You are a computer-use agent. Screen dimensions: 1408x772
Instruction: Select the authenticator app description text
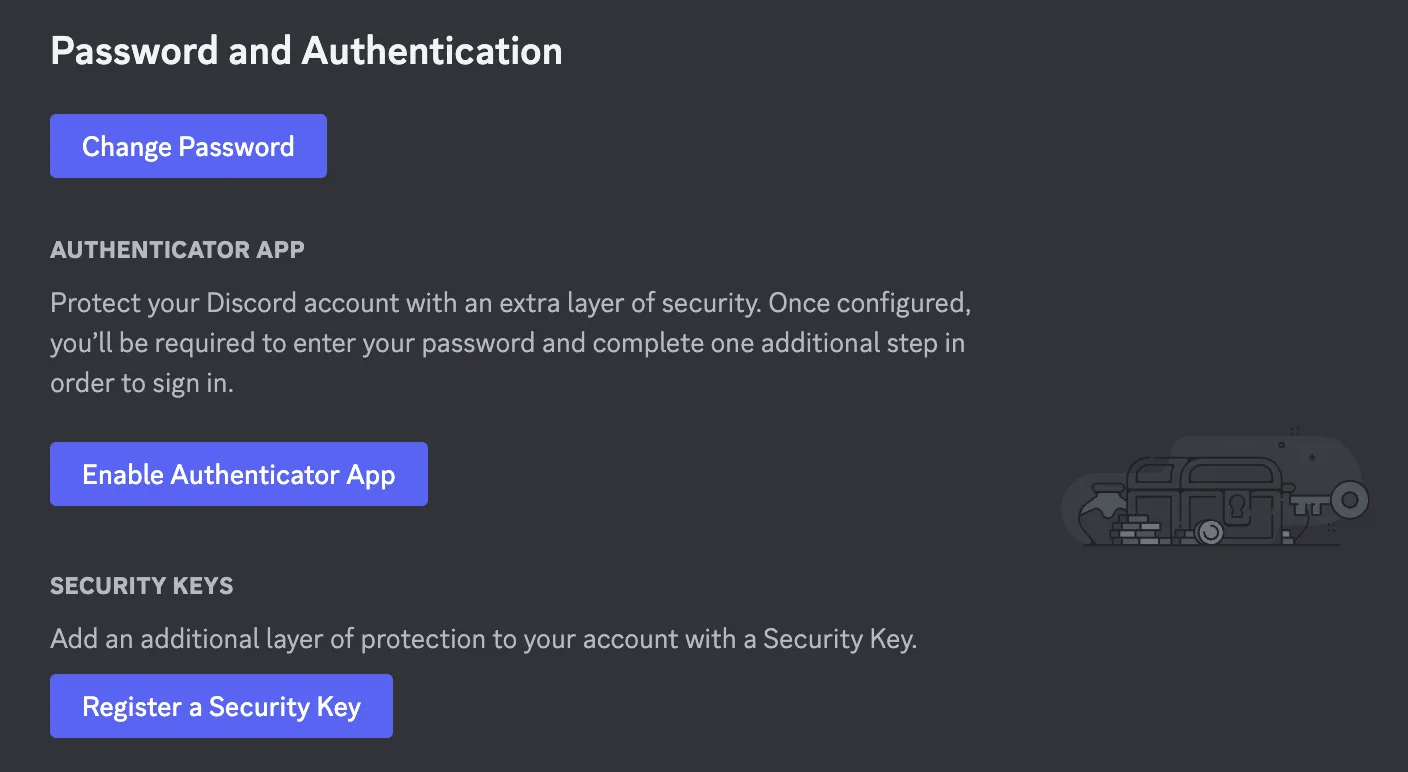[x=510, y=342]
